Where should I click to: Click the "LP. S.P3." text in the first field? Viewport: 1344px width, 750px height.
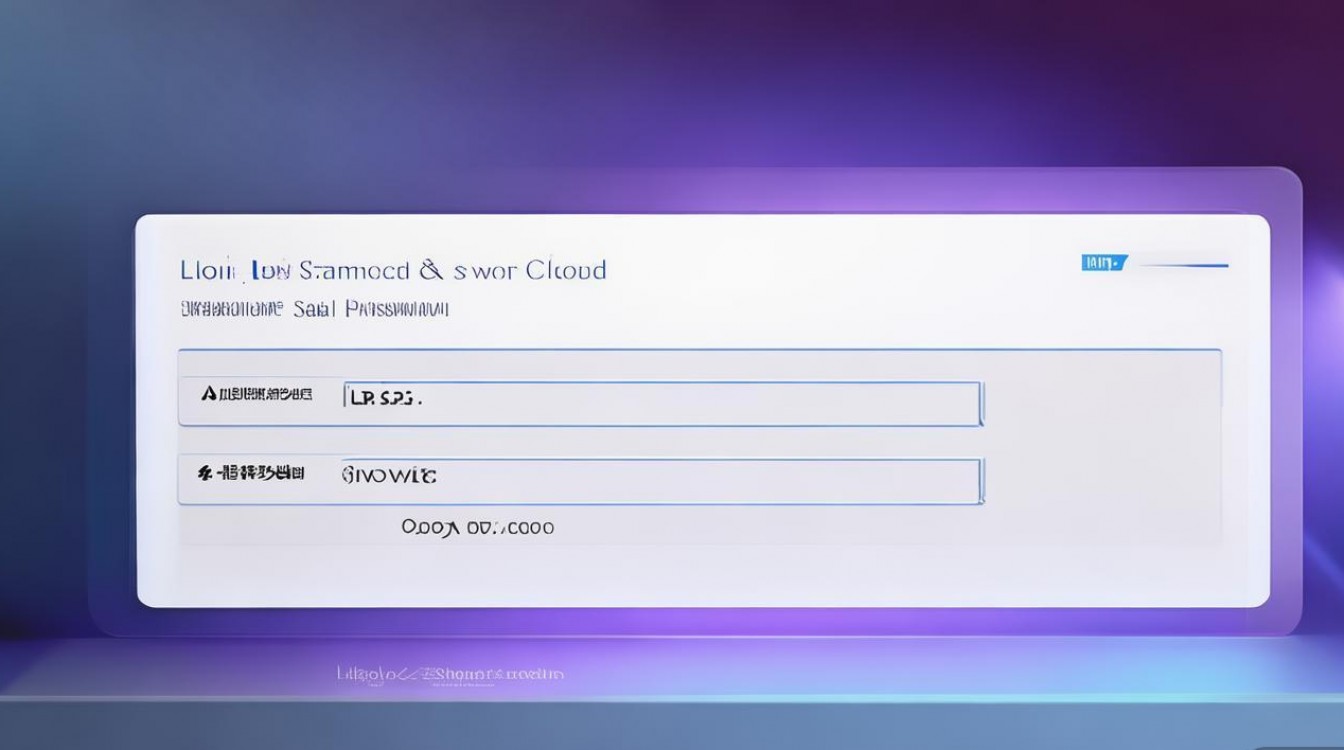(x=384, y=398)
